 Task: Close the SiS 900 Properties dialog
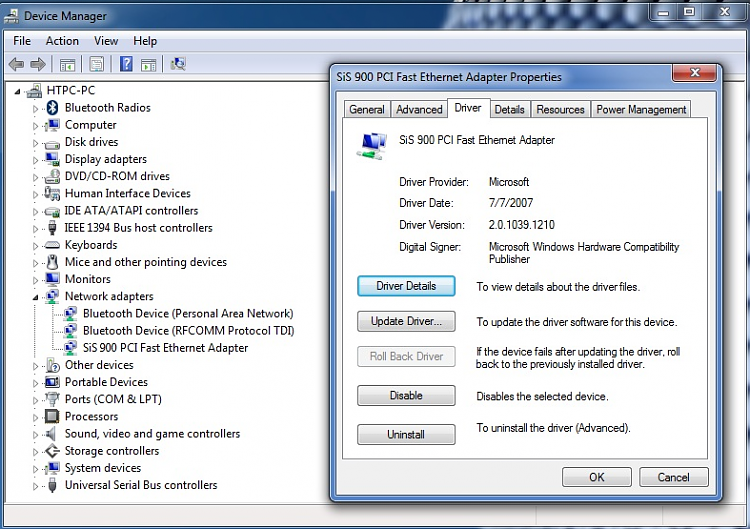[x=695, y=73]
